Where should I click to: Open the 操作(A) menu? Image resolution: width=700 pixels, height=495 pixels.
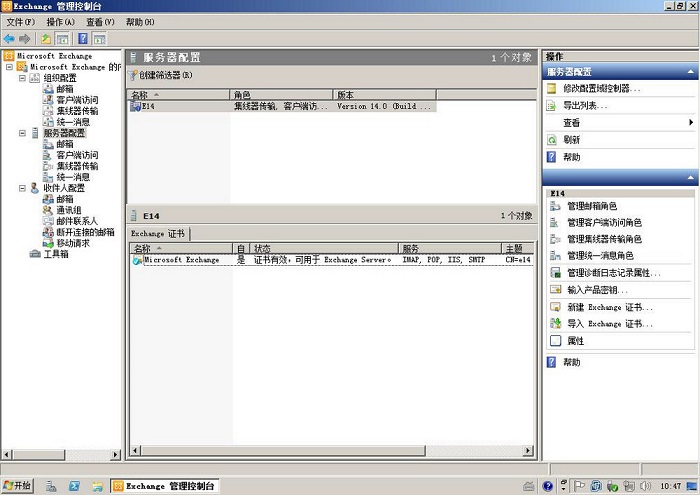(x=61, y=21)
